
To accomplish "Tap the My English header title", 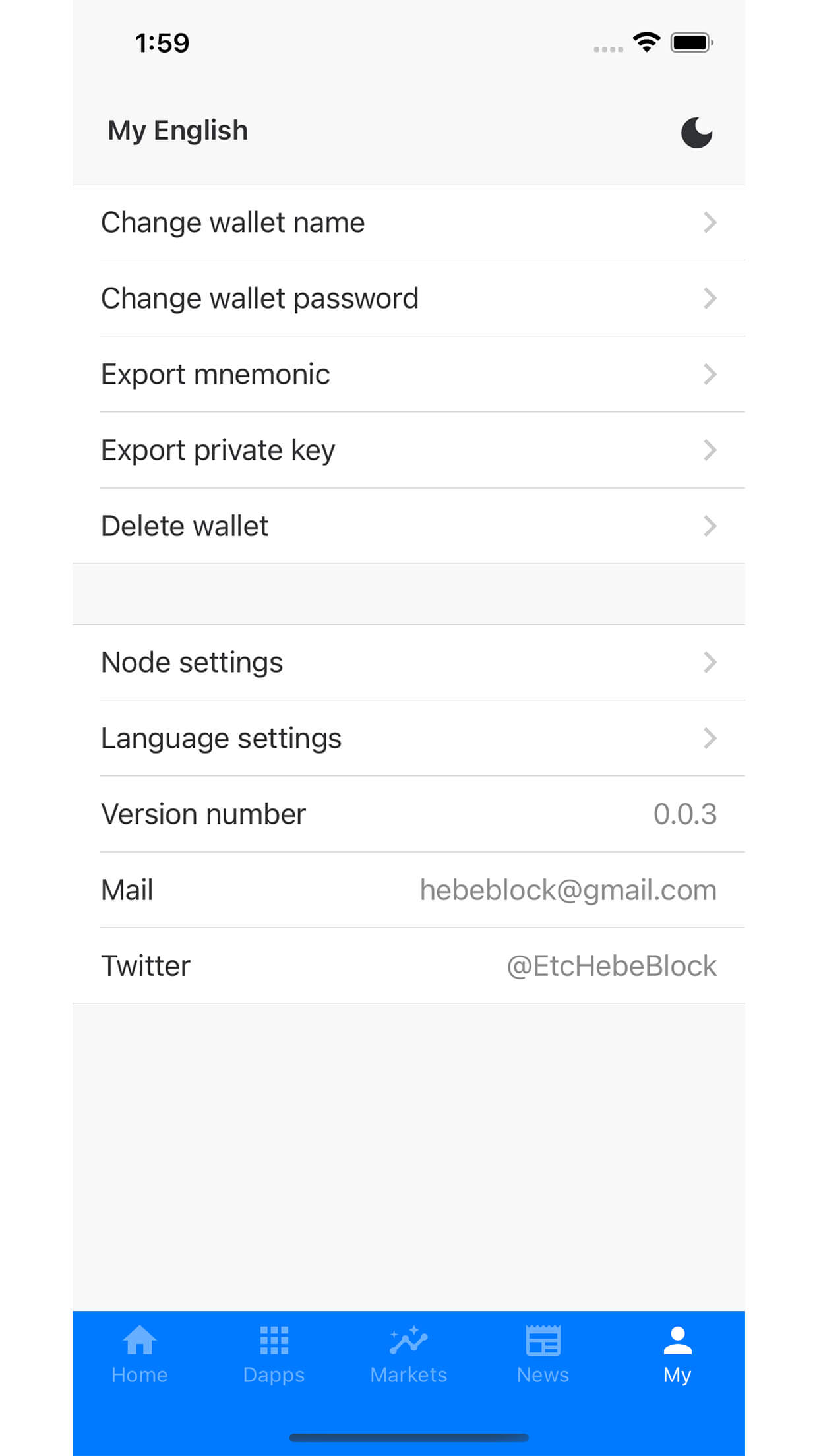I will pos(178,131).
